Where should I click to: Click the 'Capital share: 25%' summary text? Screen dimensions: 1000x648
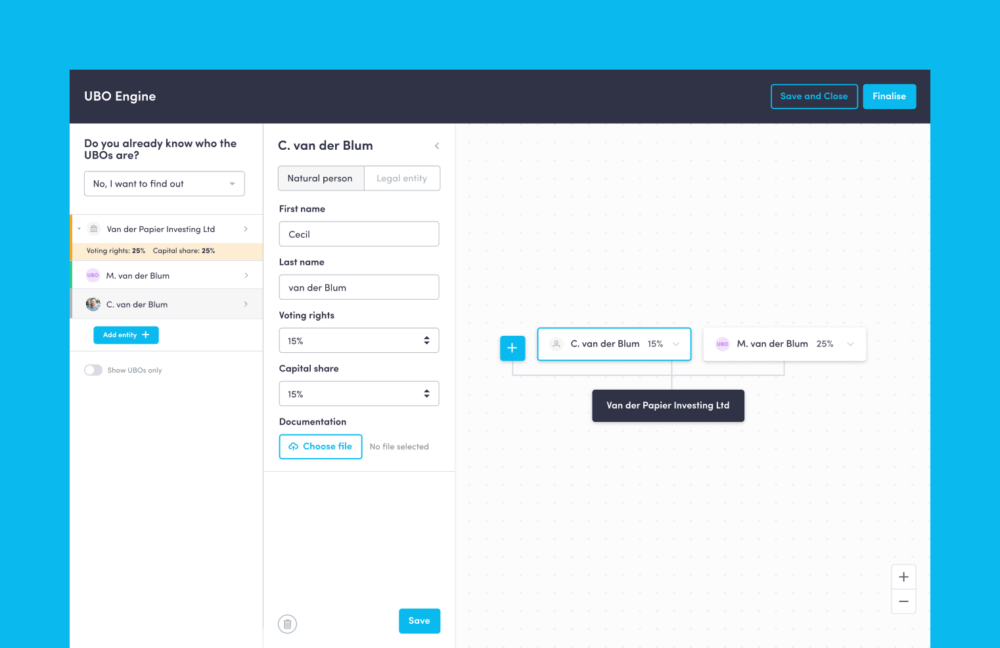[184, 251]
